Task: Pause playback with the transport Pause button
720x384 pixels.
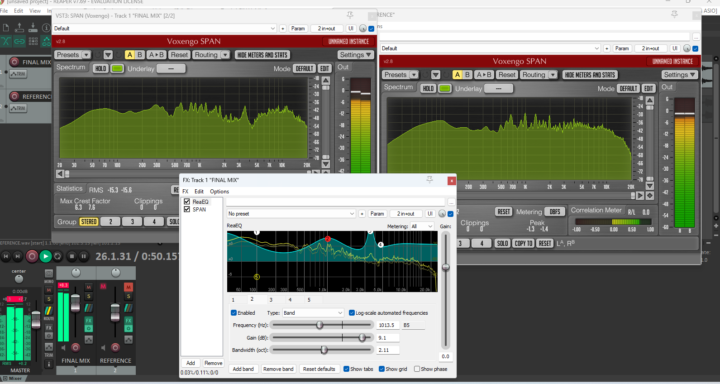Action: point(84,256)
